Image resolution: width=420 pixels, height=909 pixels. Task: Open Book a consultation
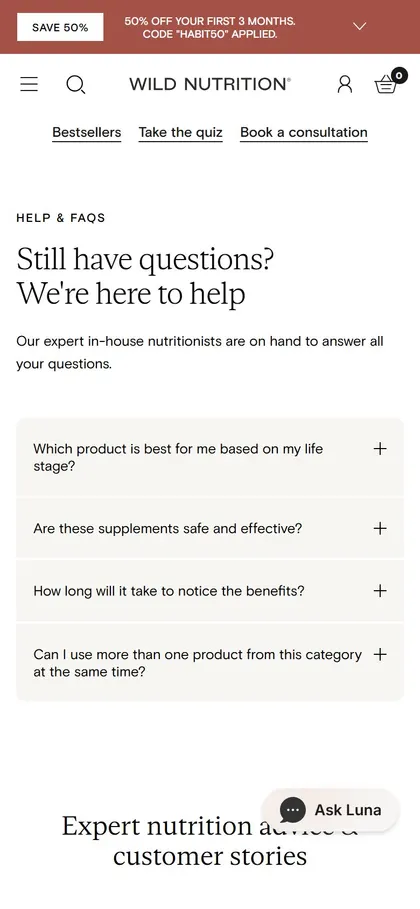[304, 133]
